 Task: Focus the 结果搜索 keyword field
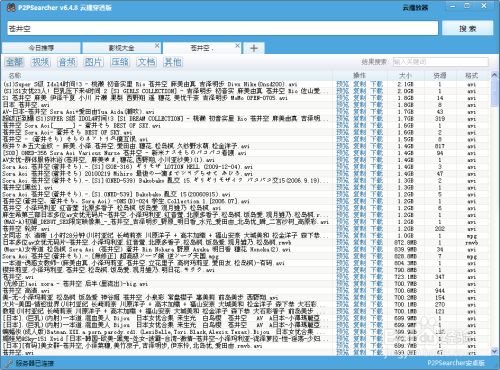point(441,62)
